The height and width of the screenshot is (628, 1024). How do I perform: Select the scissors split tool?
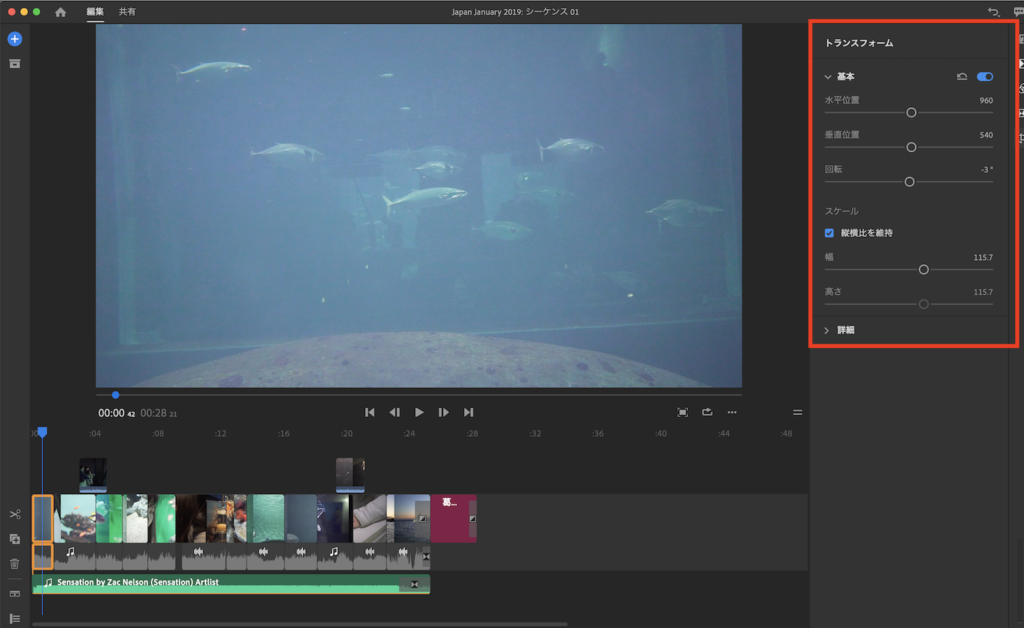15,514
